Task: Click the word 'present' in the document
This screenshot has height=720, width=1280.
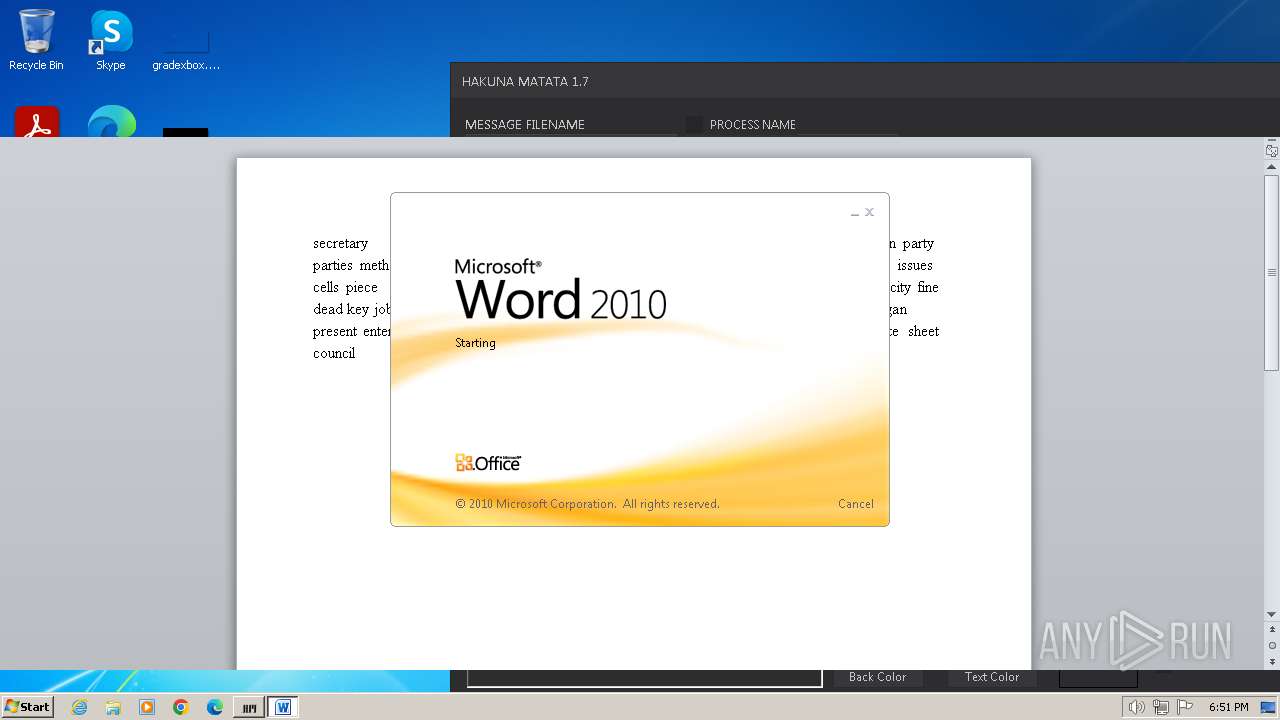Action: [335, 331]
